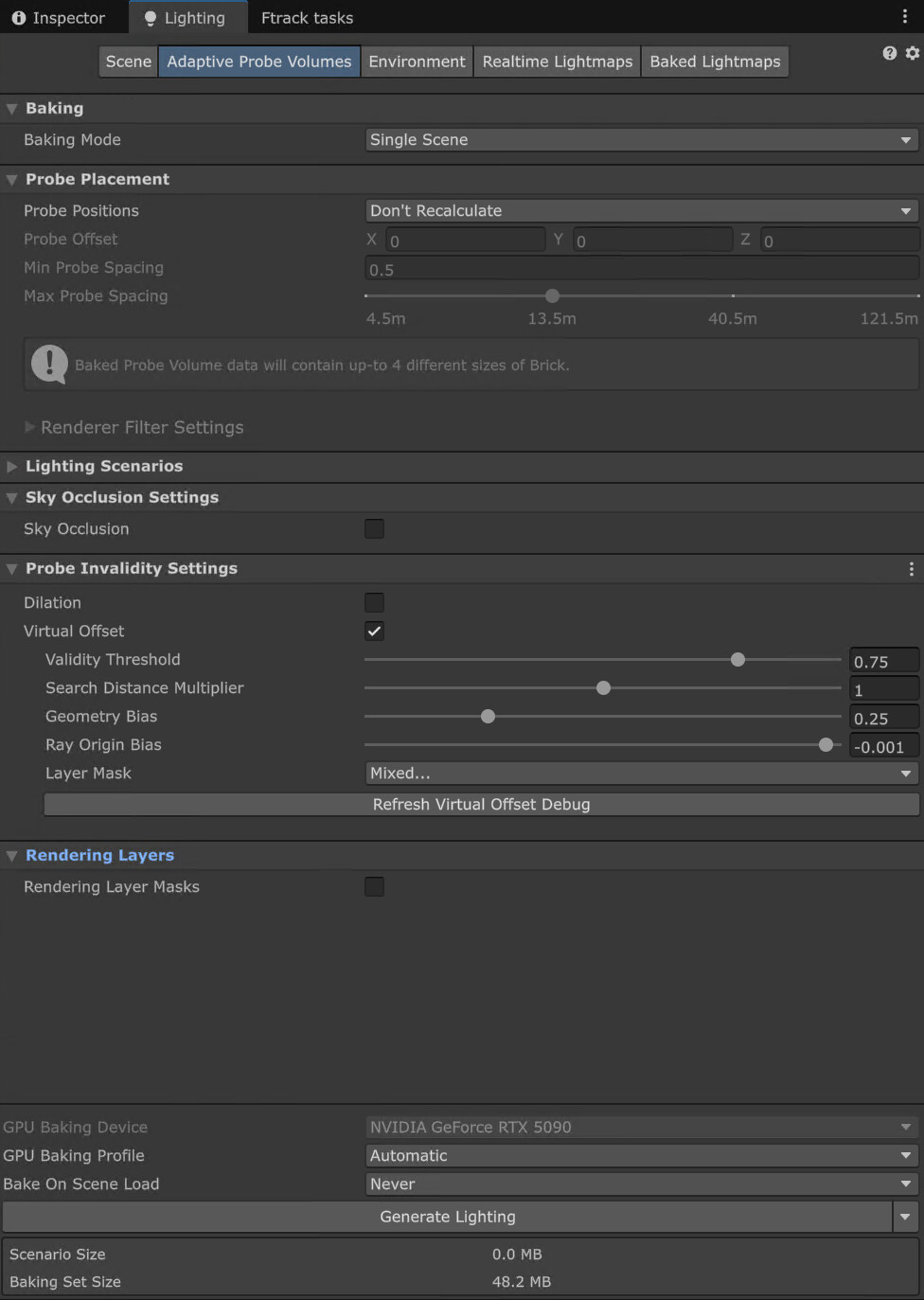924x1300 pixels.
Task: Click the exclamation icon in the Brick warning box
Action: click(x=48, y=364)
